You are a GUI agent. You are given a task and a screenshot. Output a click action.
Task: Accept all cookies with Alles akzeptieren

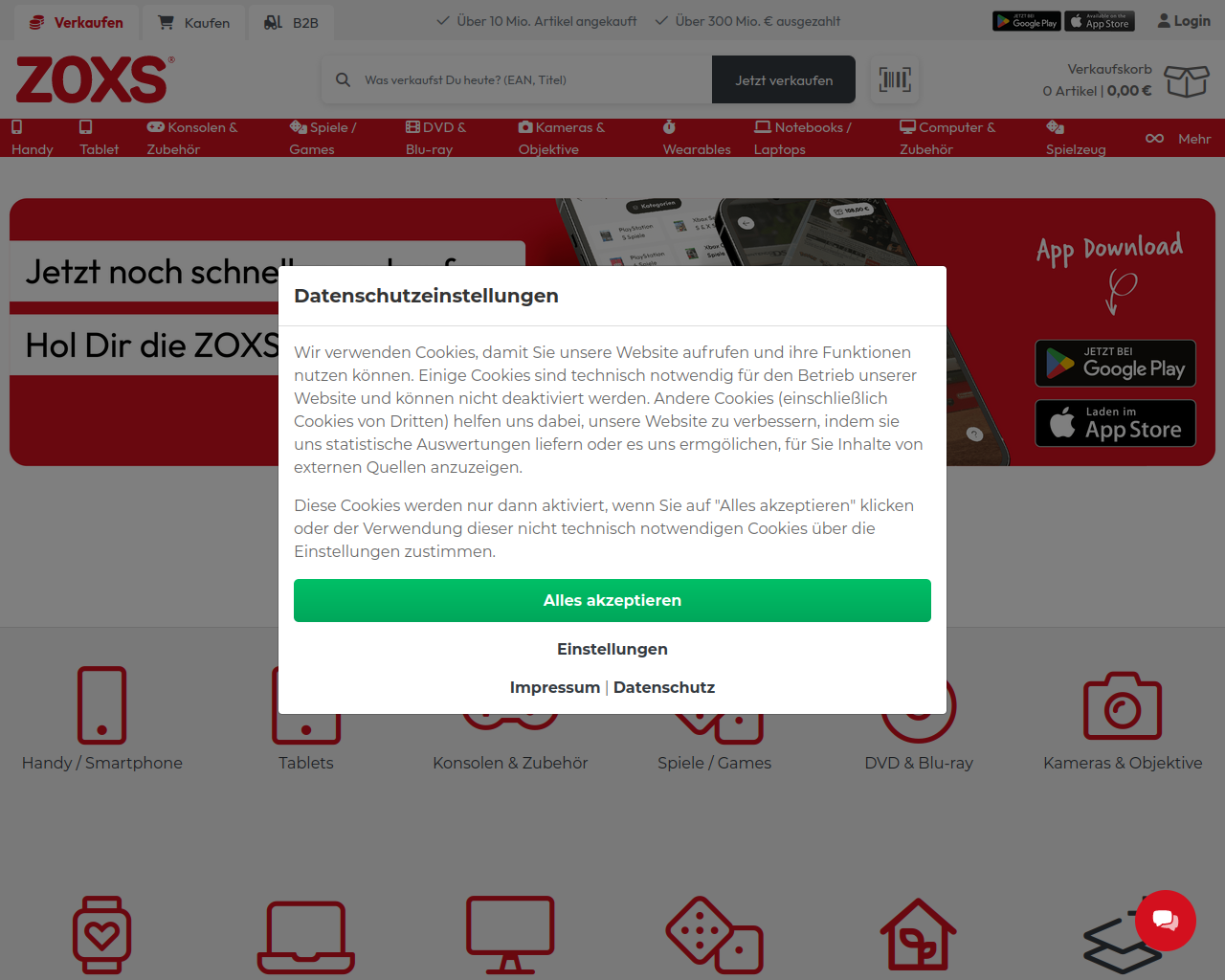point(612,600)
